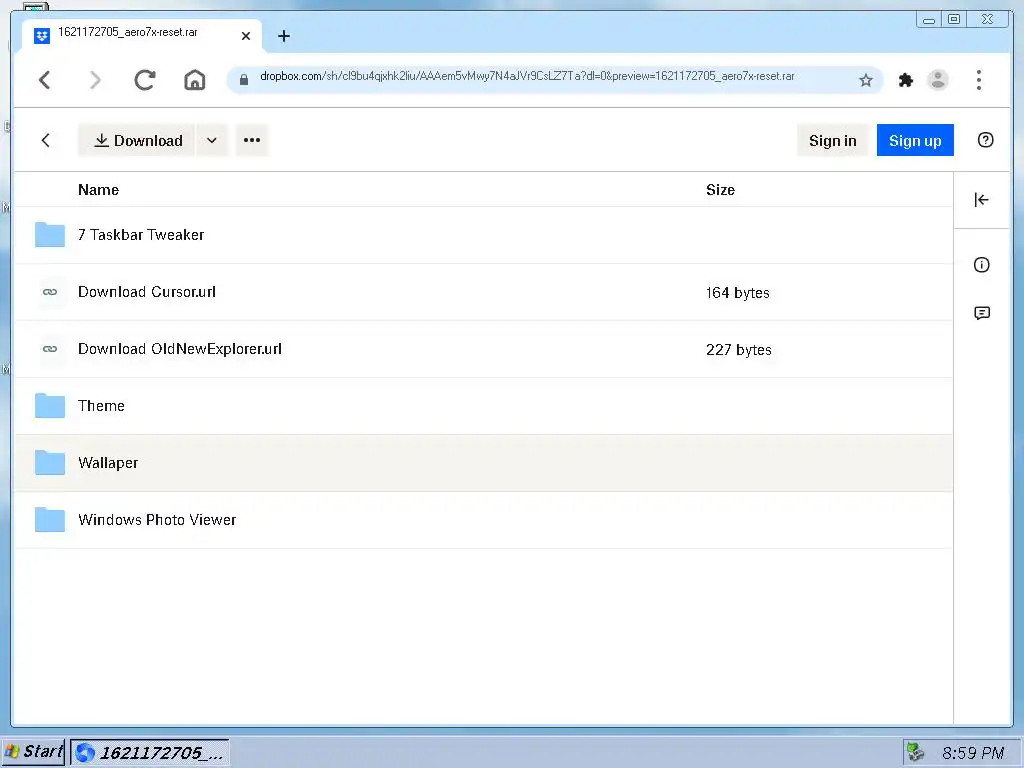Image resolution: width=1024 pixels, height=768 pixels.
Task: Open the help question mark icon
Action: [985, 140]
